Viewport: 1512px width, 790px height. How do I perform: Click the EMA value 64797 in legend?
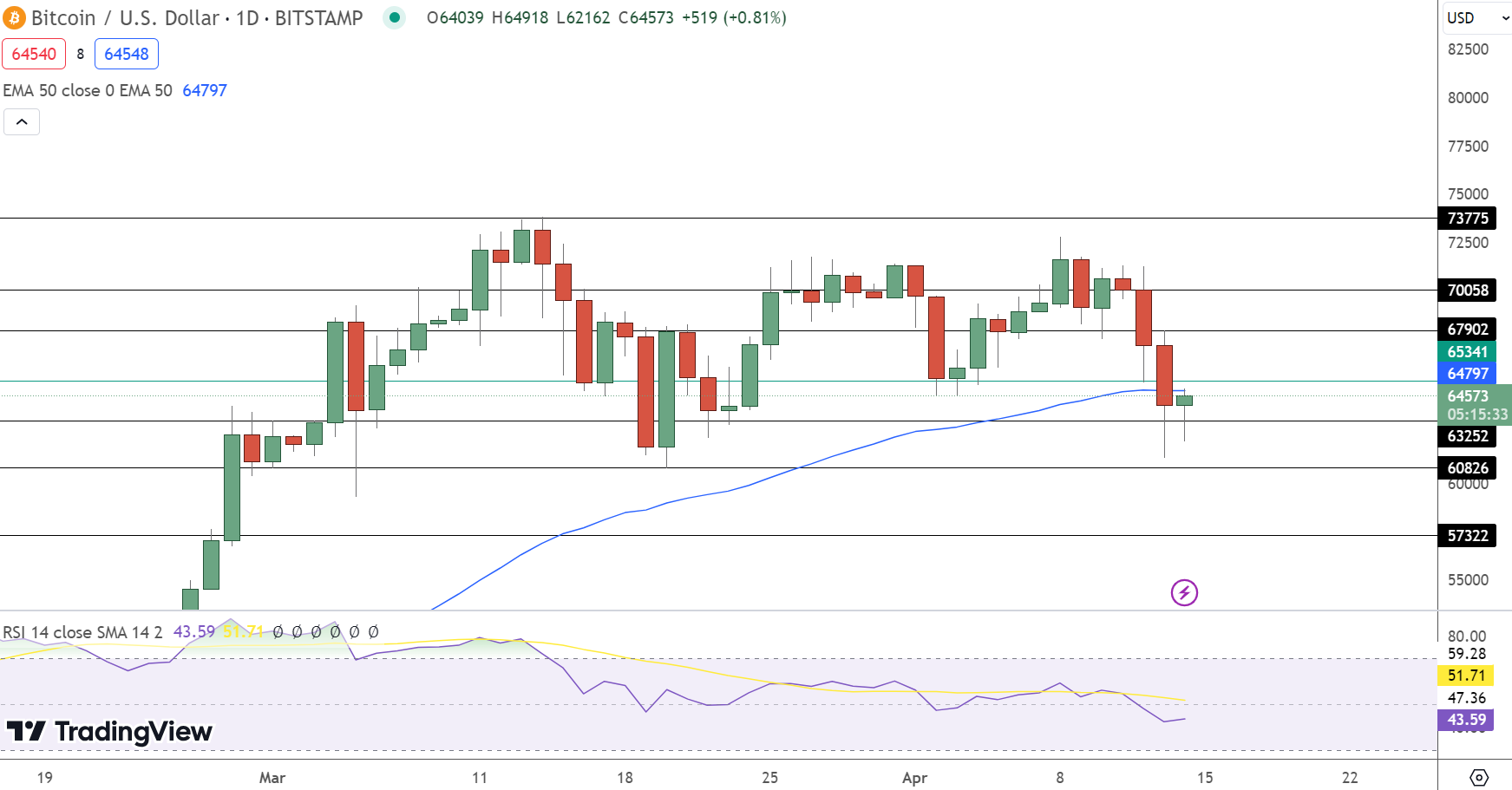pos(205,90)
